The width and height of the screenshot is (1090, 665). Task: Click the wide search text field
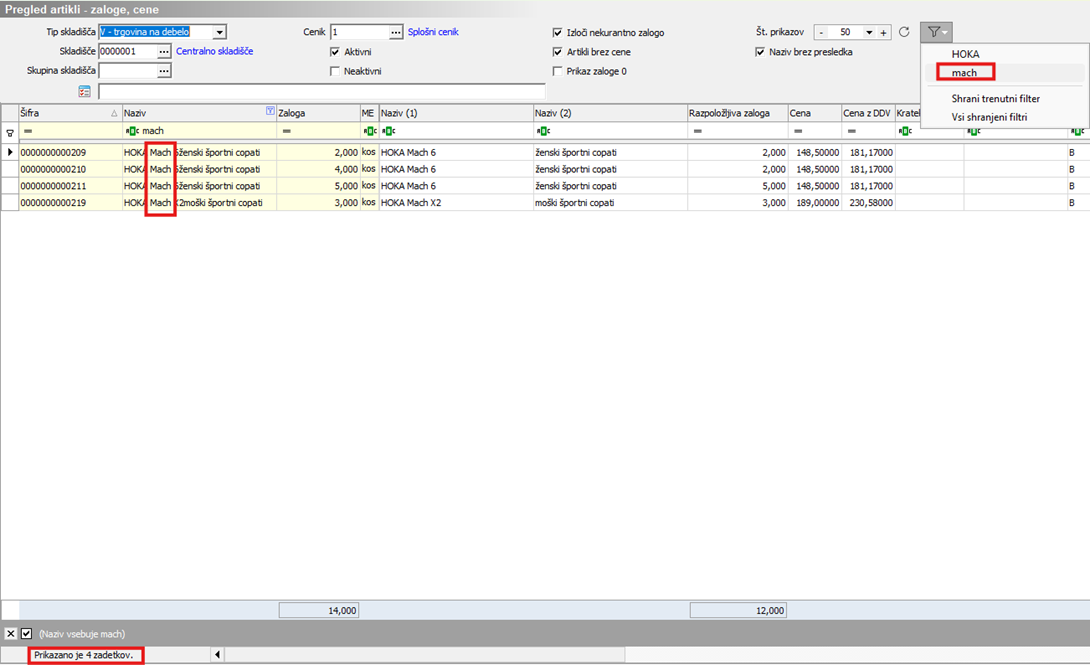(322, 91)
